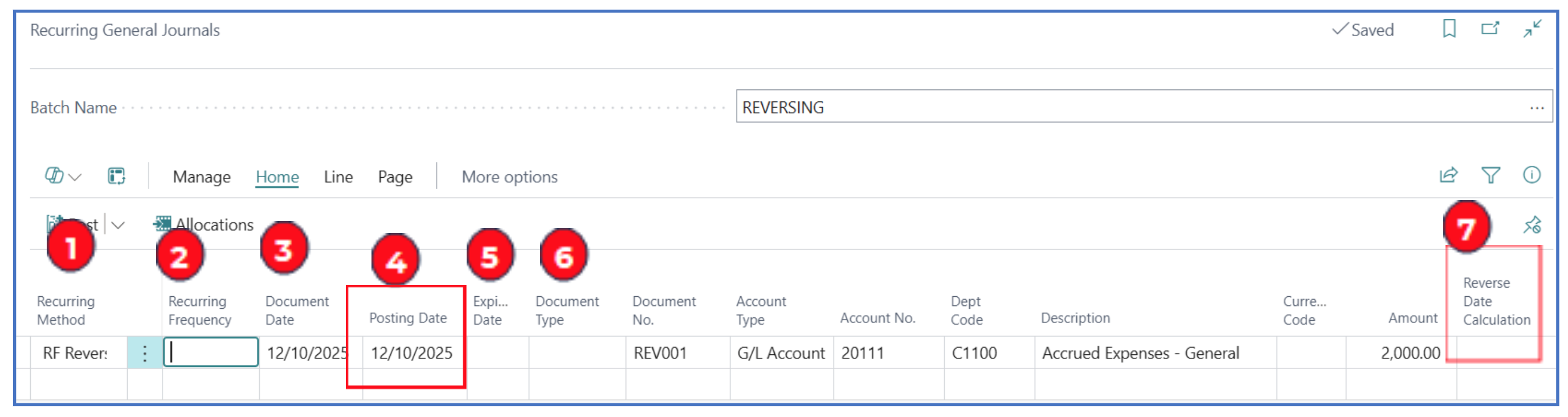Toggle the filter pane funnel icon
1568x417 pixels.
point(1490,175)
